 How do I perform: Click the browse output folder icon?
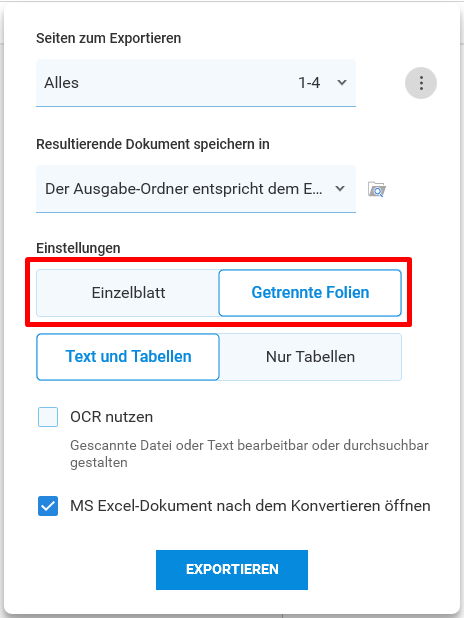tap(376, 189)
